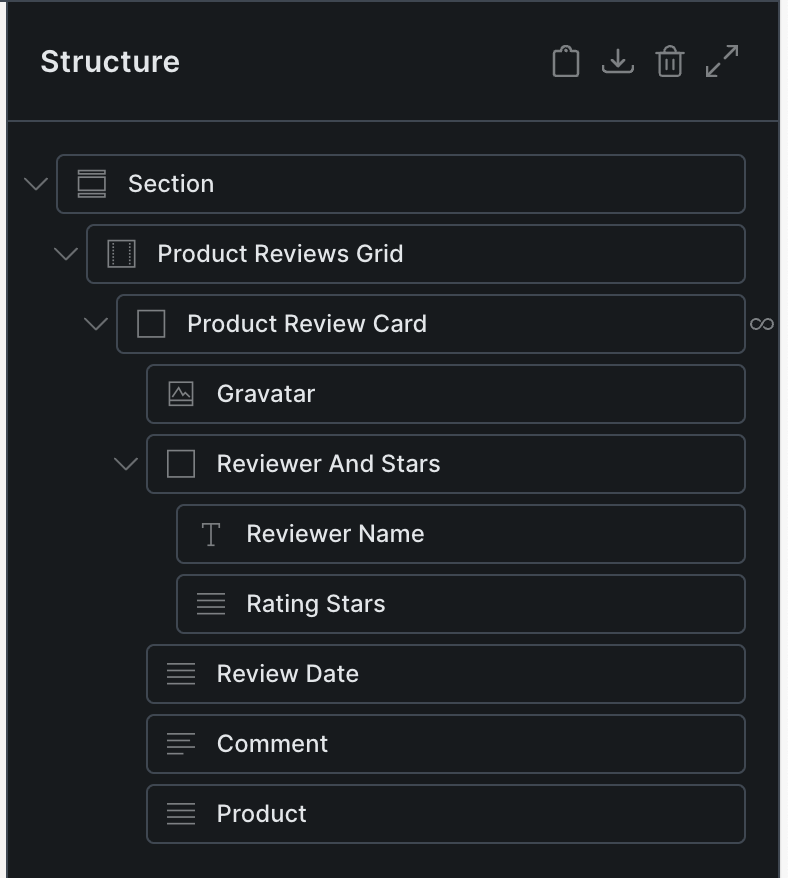This screenshot has height=878, width=788.
Task: Select the Reviewer And Stars block
Action: (x=328, y=464)
